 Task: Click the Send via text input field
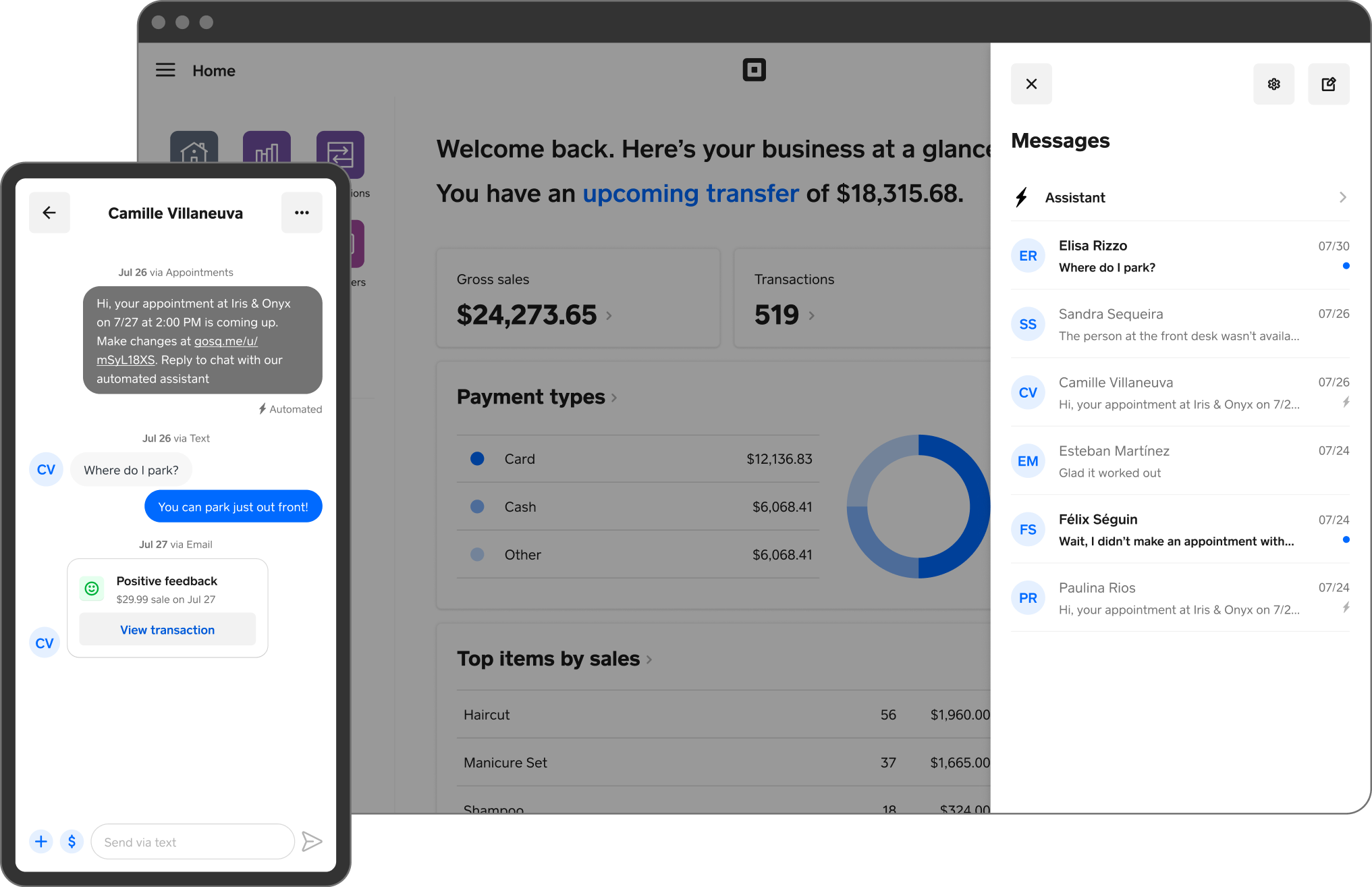(x=192, y=841)
